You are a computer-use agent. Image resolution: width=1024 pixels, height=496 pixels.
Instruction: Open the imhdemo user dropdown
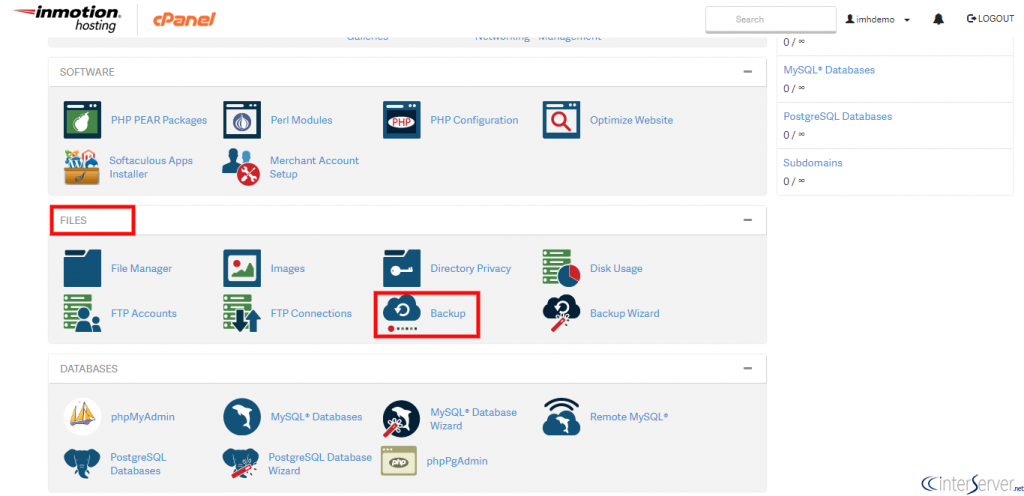[x=877, y=19]
